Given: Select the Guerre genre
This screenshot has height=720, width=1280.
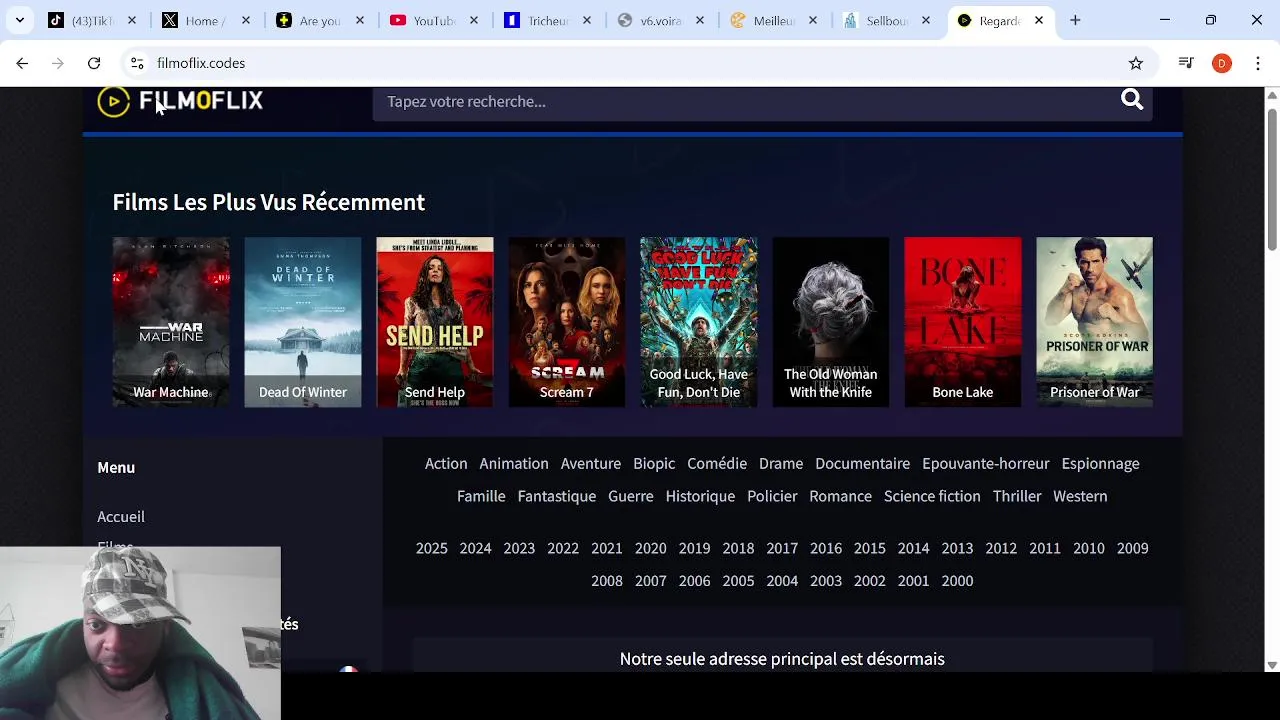Looking at the screenshot, I should pos(631,496).
